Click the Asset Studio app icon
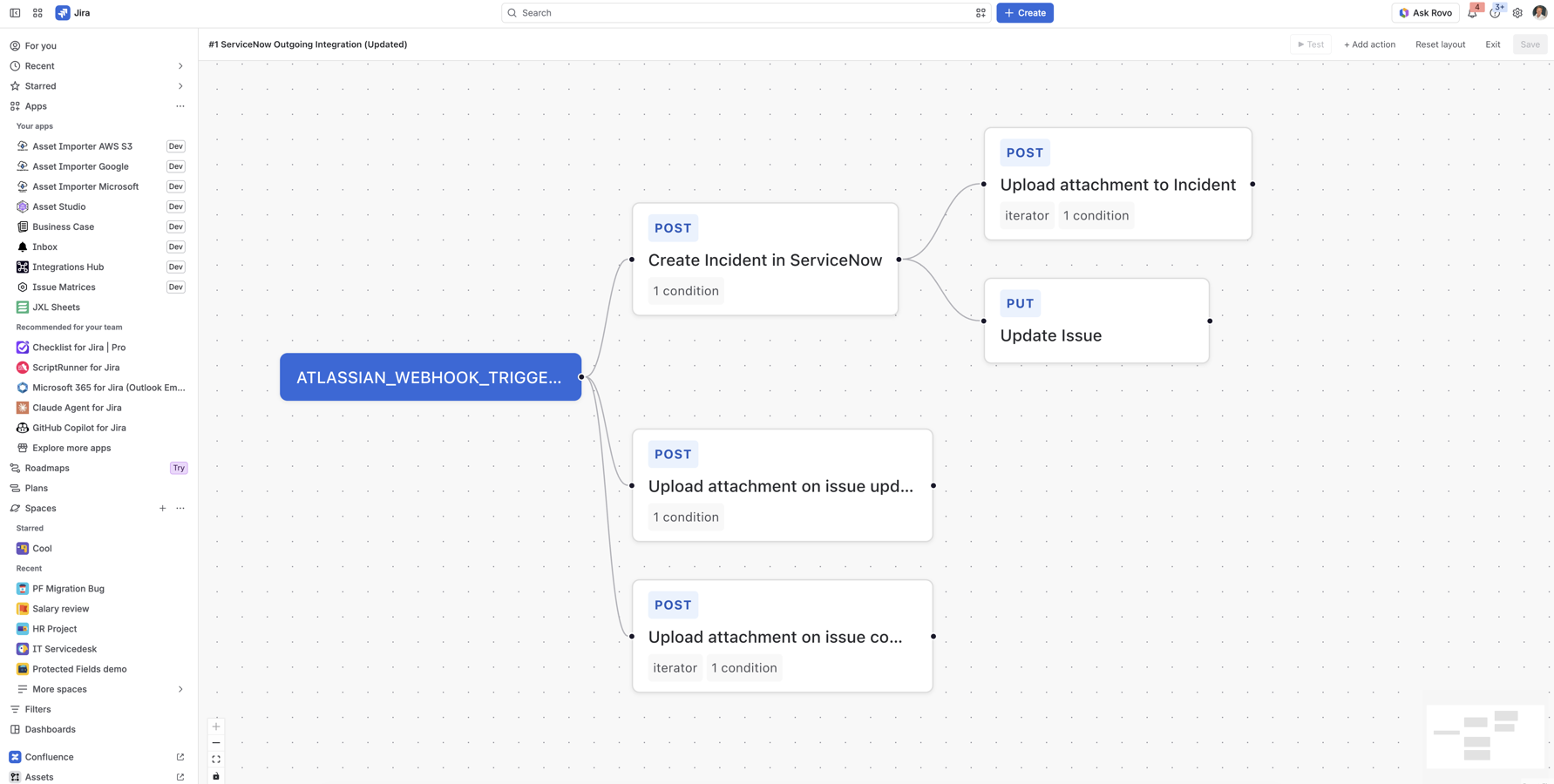This screenshot has width=1554, height=784. coord(23,206)
